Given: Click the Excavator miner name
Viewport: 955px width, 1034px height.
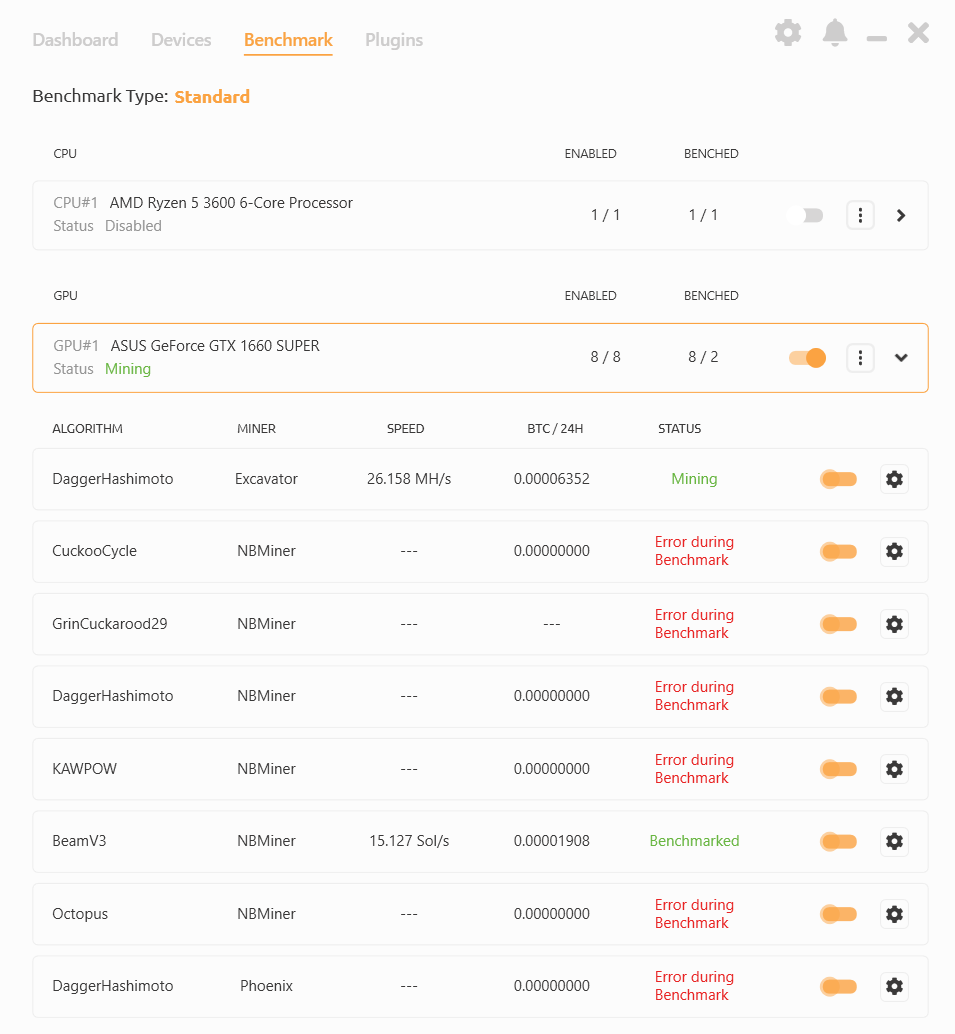Looking at the screenshot, I should [x=266, y=479].
